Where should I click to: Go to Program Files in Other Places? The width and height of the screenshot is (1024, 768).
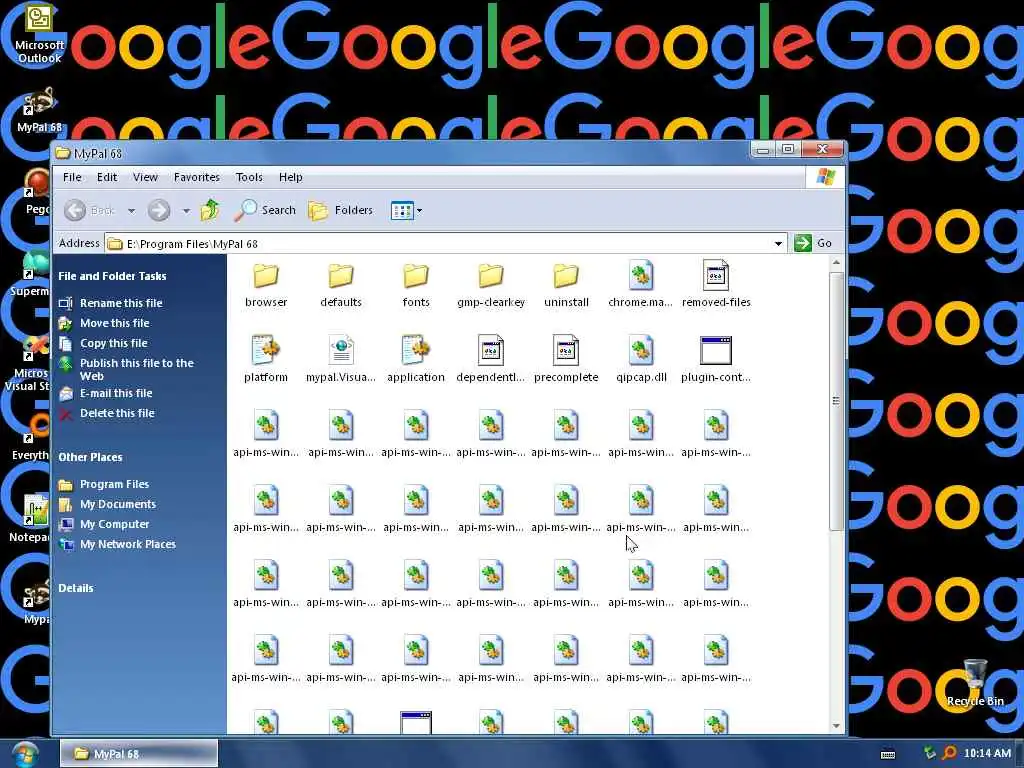click(114, 485)
